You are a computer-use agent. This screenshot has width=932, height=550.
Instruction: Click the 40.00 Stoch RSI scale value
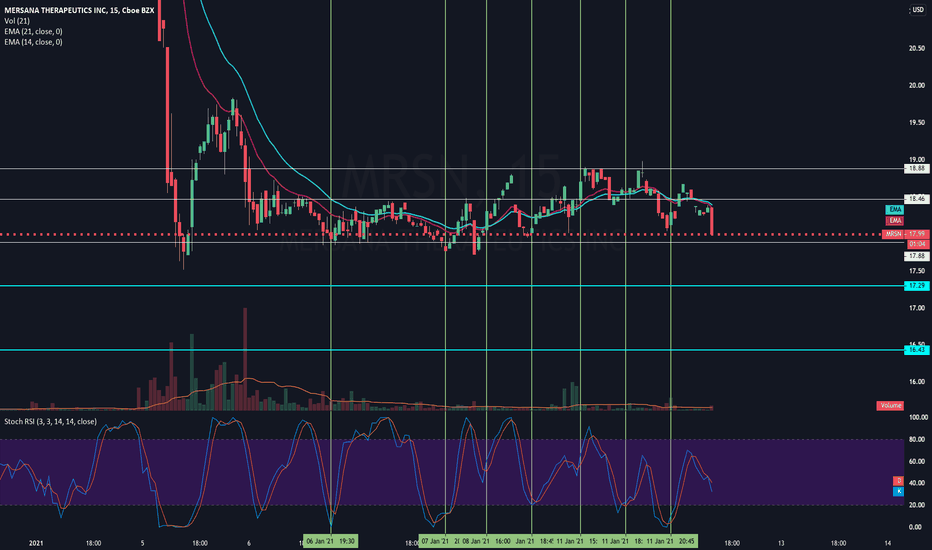[x=917, y=483]
